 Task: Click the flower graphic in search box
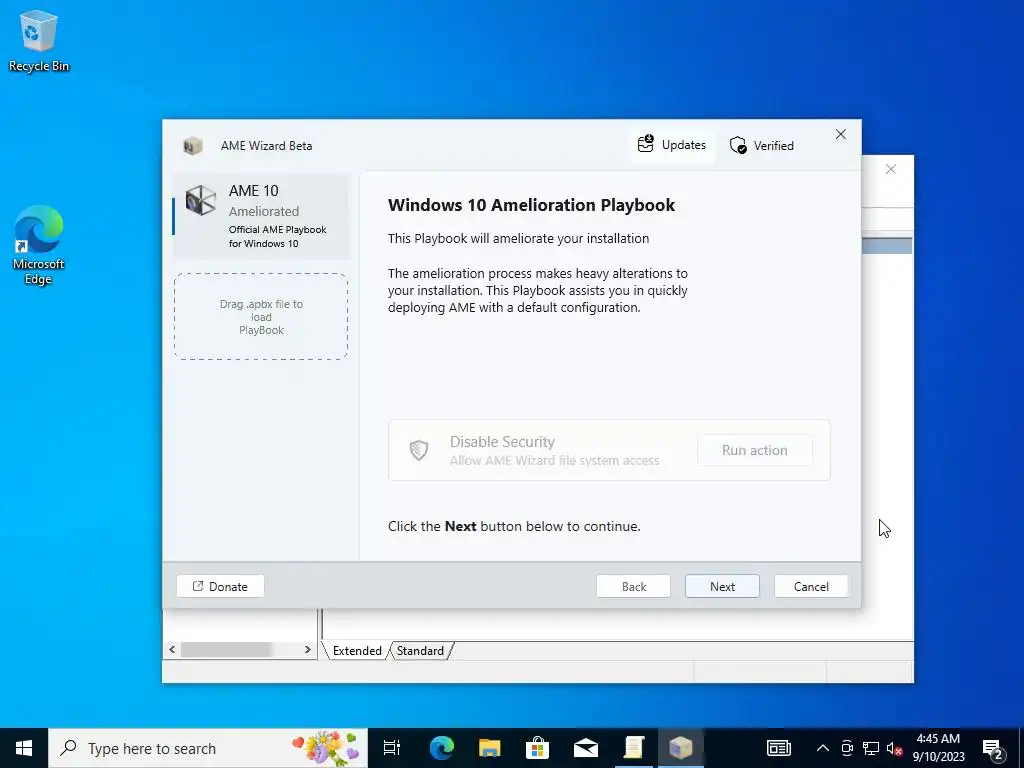(x=325, y=748)
